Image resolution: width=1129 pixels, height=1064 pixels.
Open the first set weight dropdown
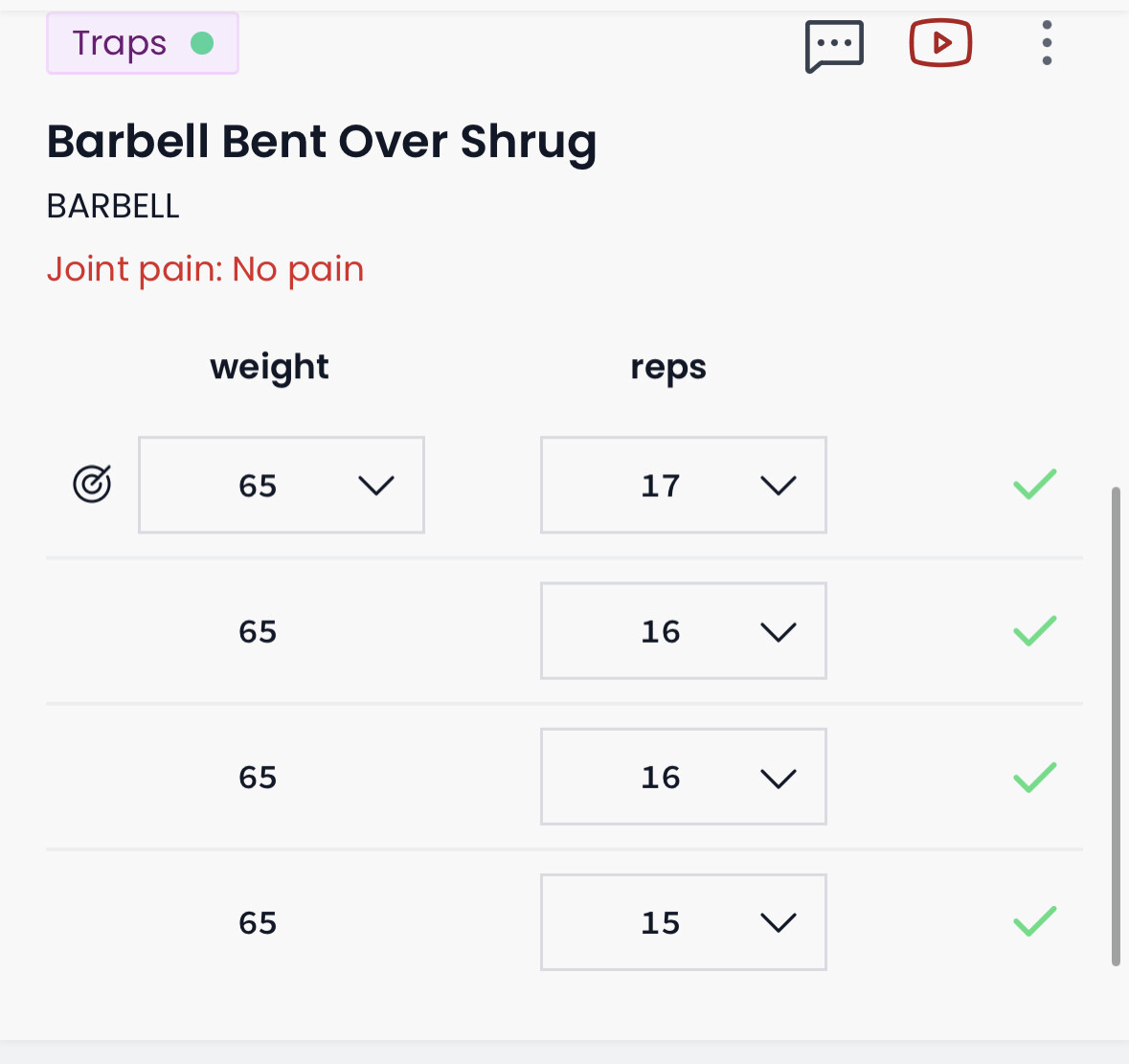coord(282,485)
